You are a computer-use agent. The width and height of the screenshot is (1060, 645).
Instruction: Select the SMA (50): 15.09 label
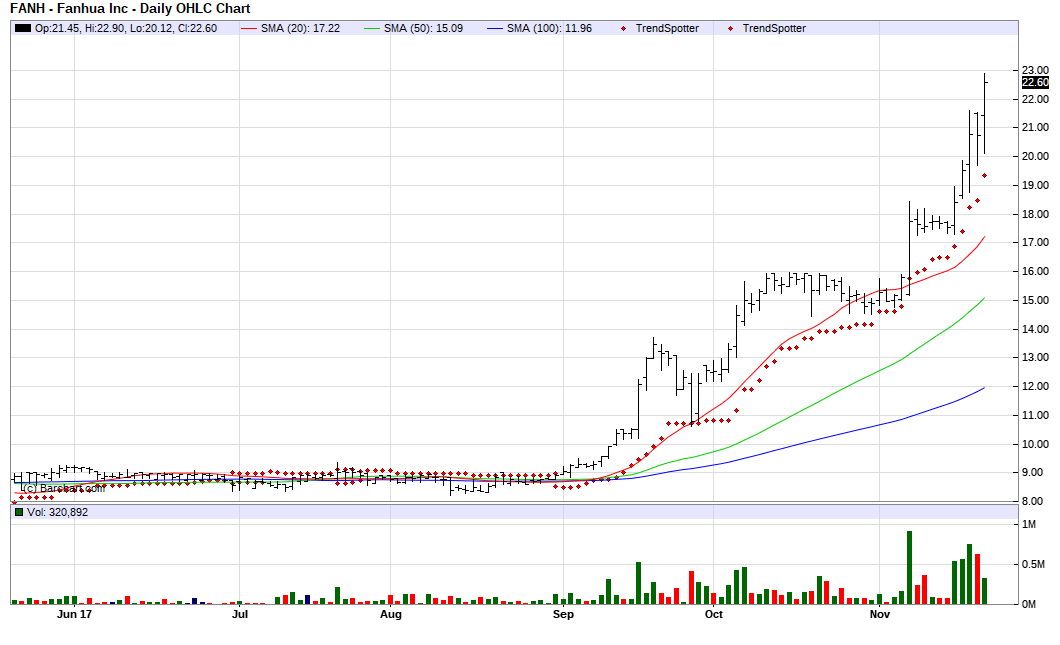click(x=423, y=28)
